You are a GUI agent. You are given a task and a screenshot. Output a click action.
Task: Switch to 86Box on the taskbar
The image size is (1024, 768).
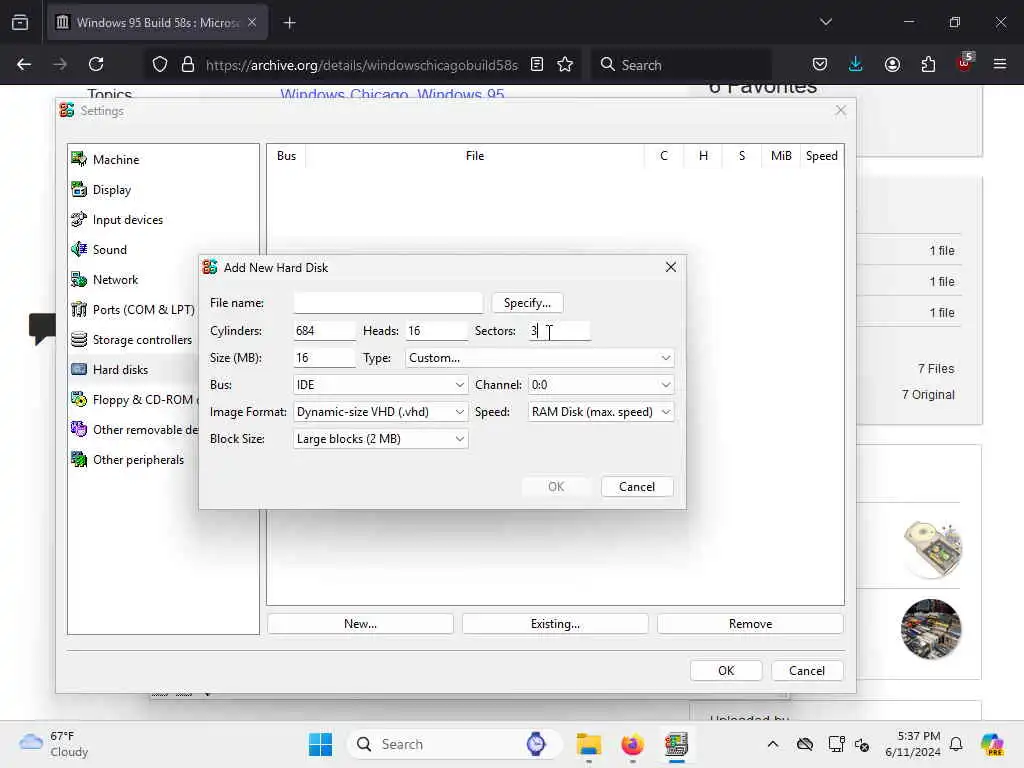[x=677, y=744]
